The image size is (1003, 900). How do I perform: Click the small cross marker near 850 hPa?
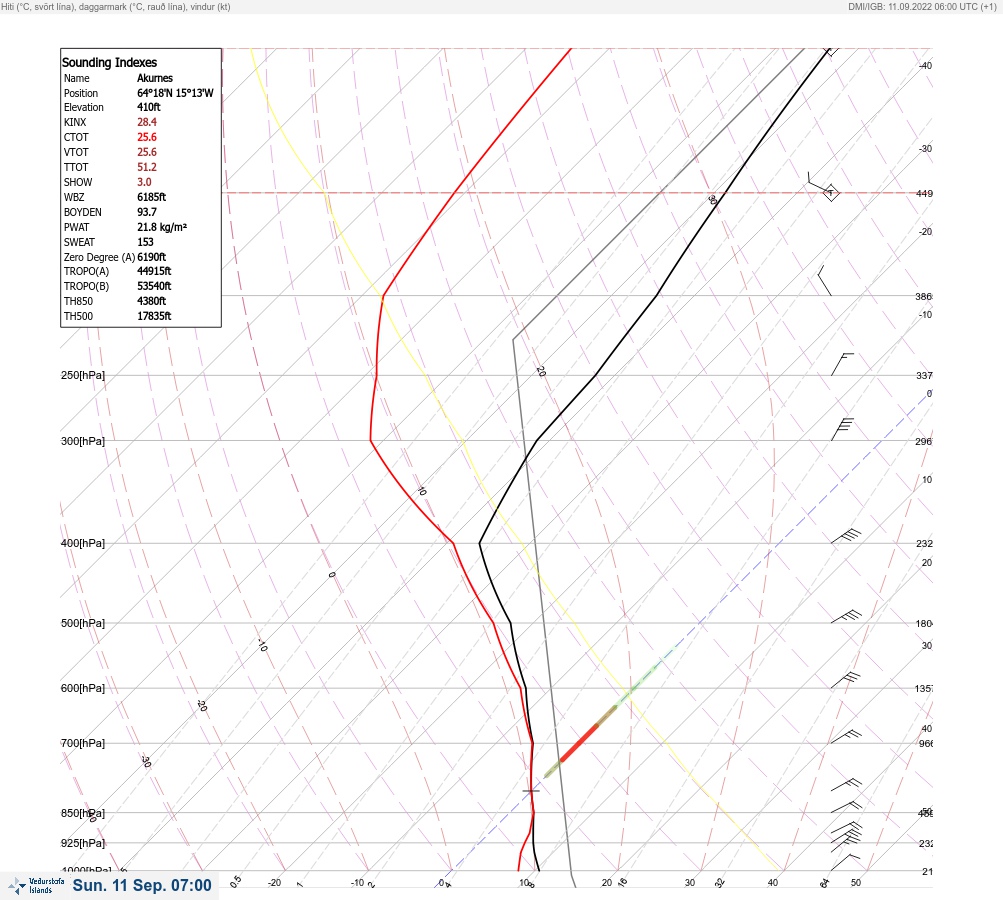pos(531,791)
